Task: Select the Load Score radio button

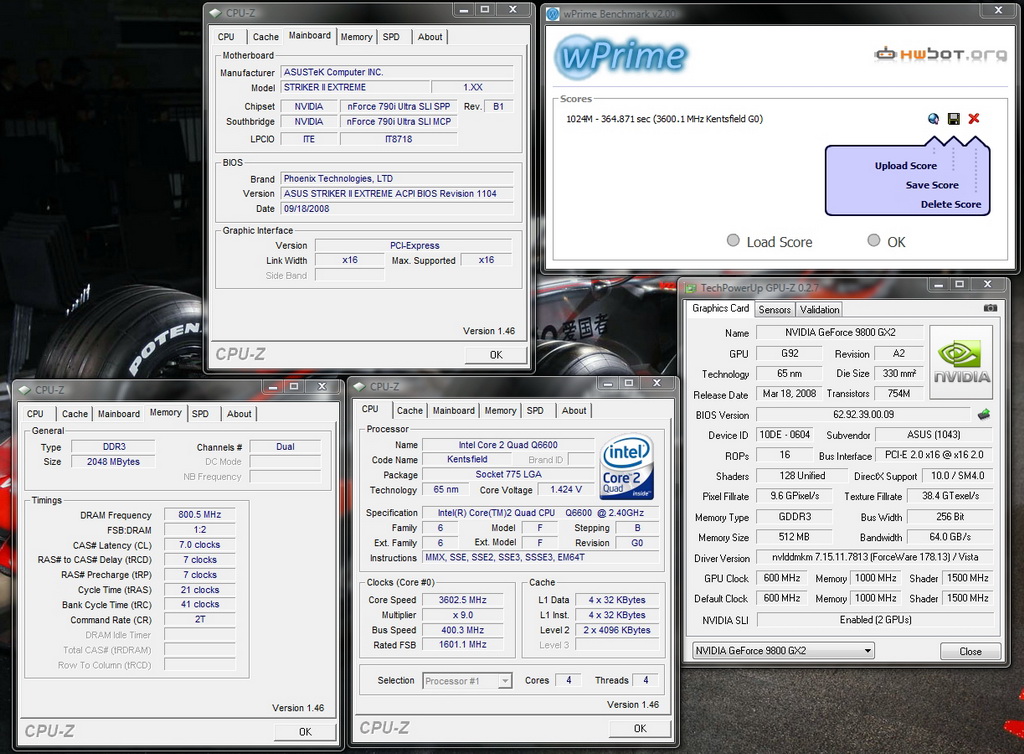Action: 733,240
